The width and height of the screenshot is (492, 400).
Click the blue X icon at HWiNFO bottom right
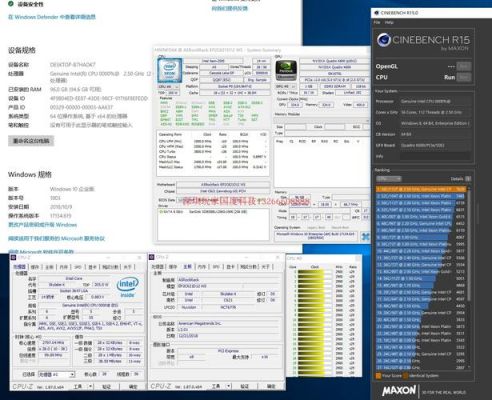(366, 237)
